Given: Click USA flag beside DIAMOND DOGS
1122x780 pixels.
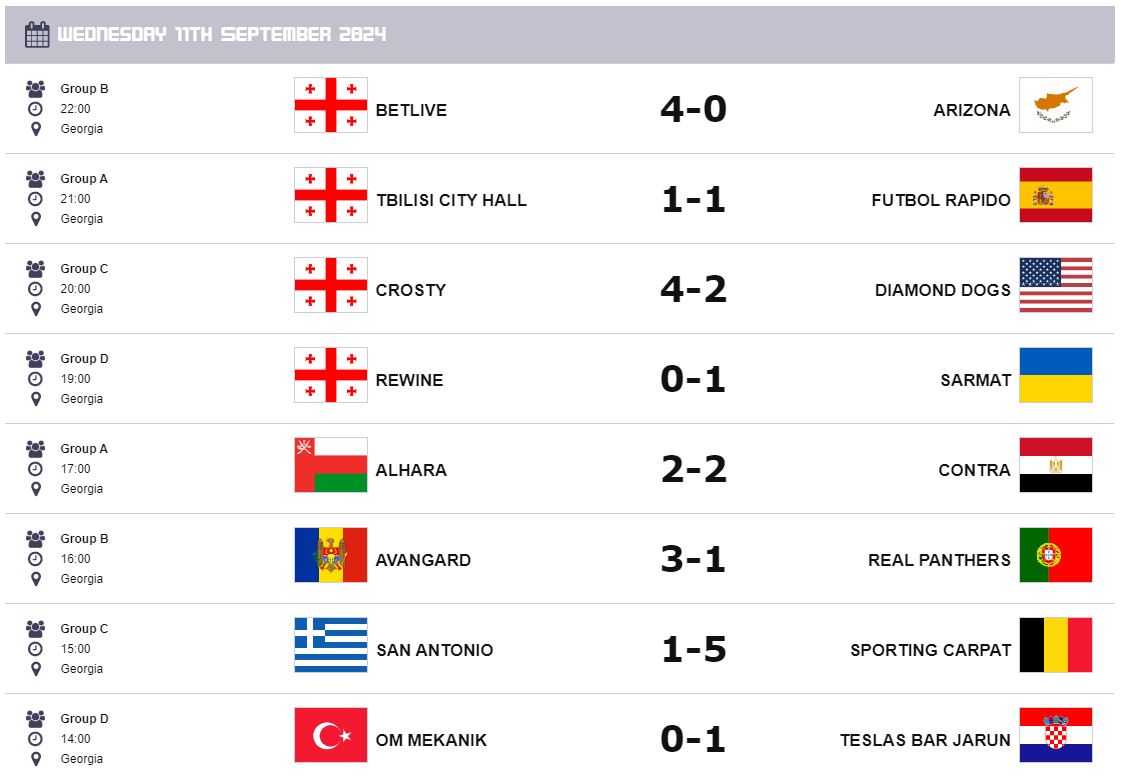Looking at the screenshot, I should coord(1055,285).
